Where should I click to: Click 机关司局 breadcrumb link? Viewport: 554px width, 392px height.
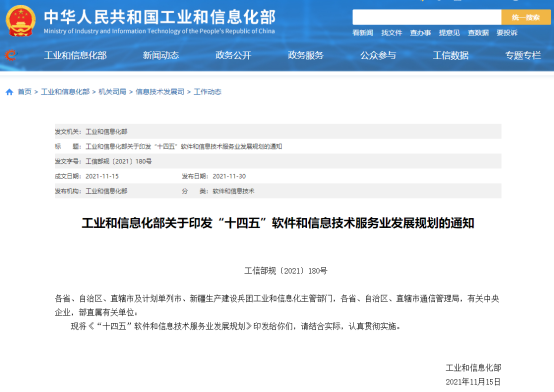click(x=112, y=92)
